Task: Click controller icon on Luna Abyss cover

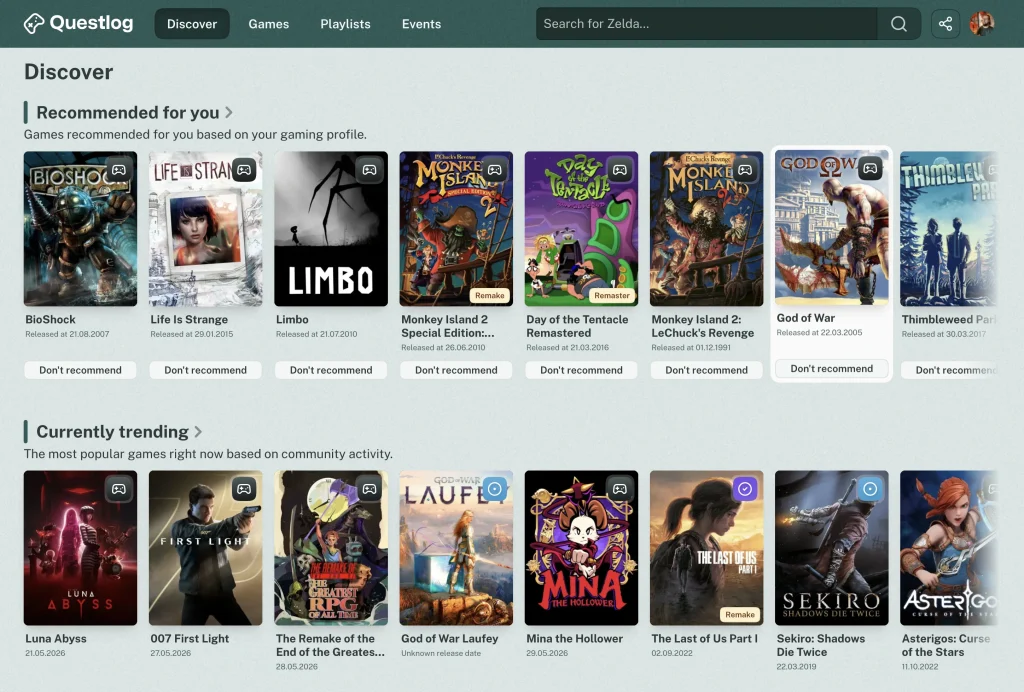Action: (119, 489)
